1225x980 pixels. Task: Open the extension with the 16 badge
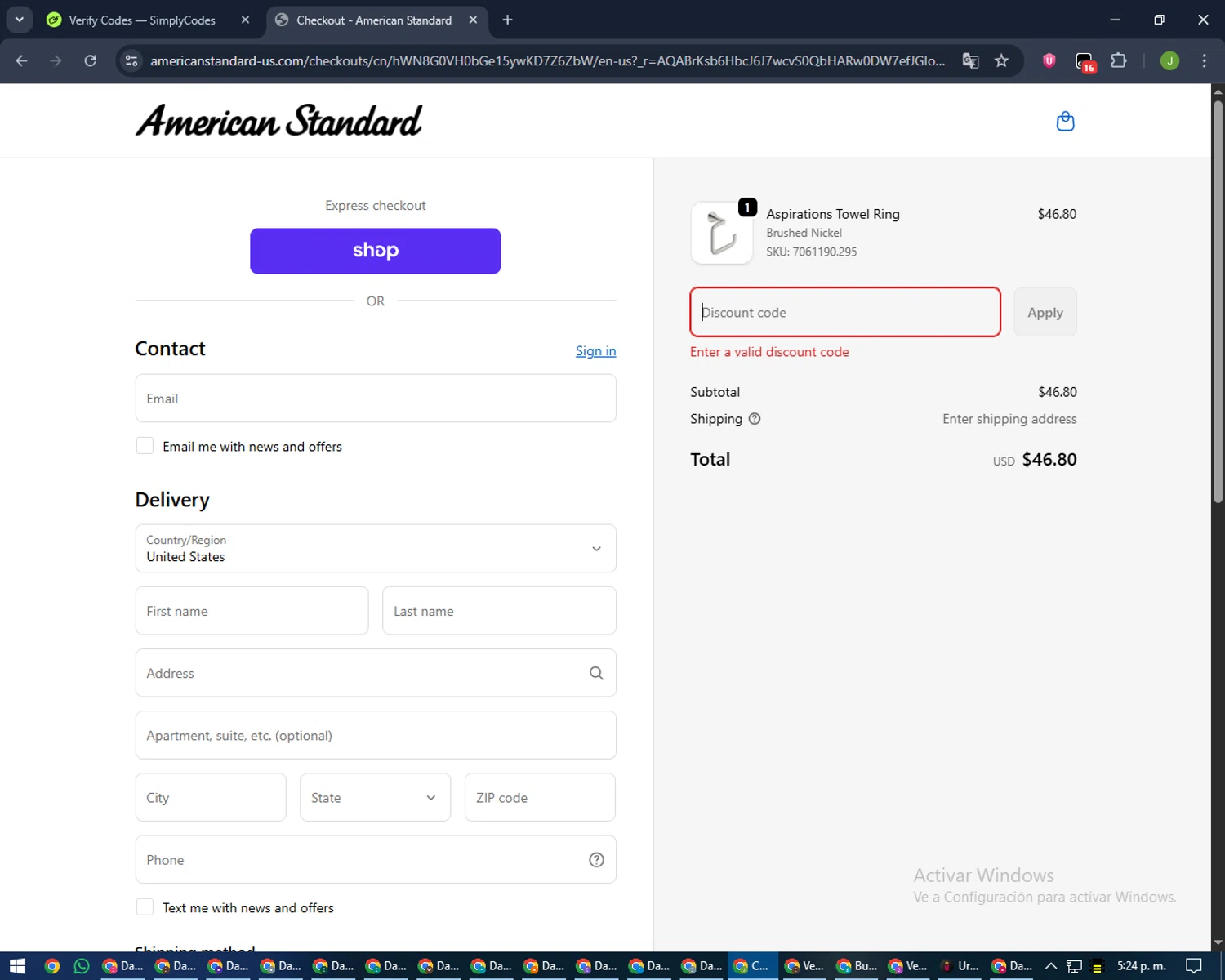click(x=1085, y=61)
